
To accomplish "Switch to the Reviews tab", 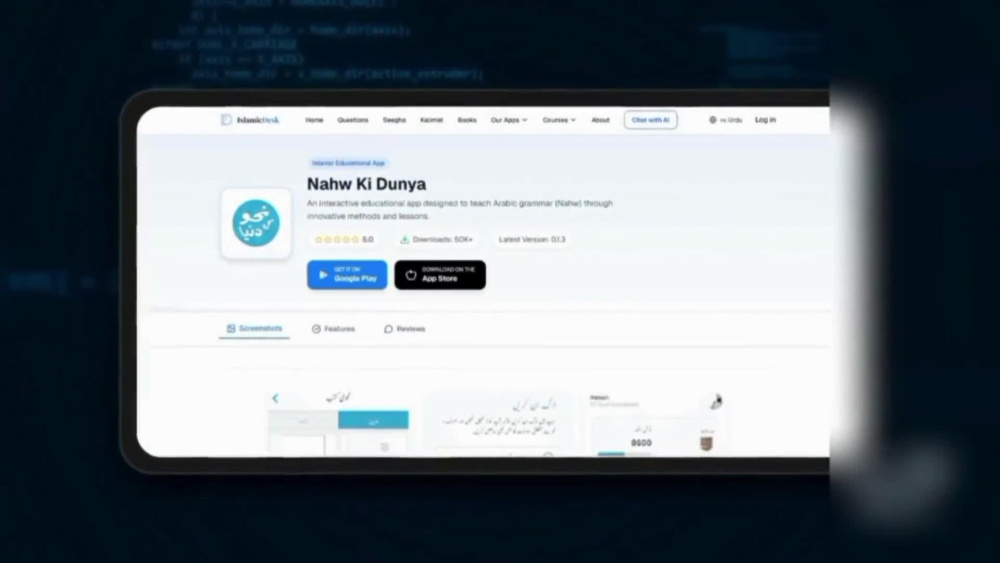I will coord(404,329).
